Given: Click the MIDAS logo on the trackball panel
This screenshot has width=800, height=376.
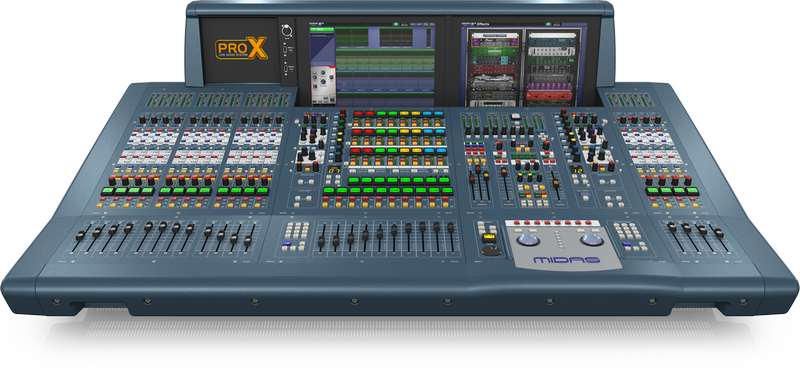Looking at the screenshot, I should point(567,260).
